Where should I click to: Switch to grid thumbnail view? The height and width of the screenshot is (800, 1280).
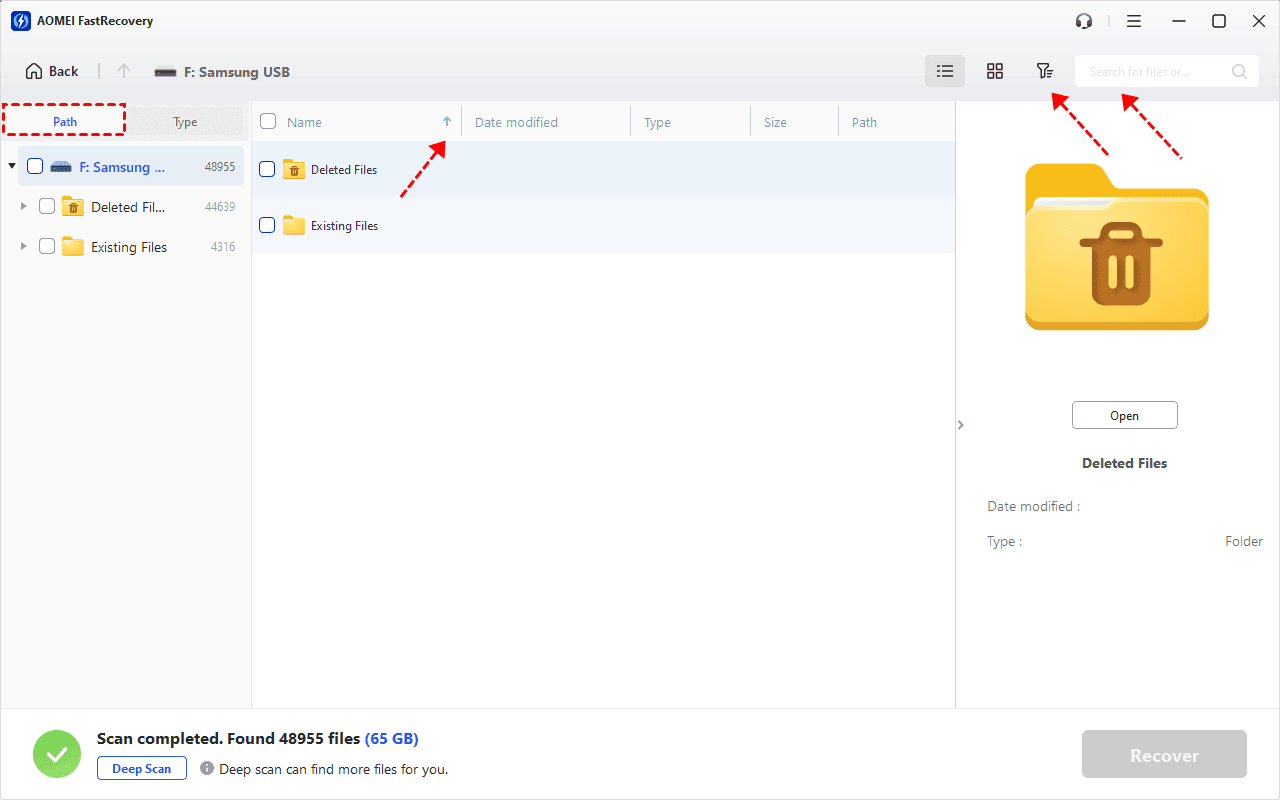pos(995,71)
